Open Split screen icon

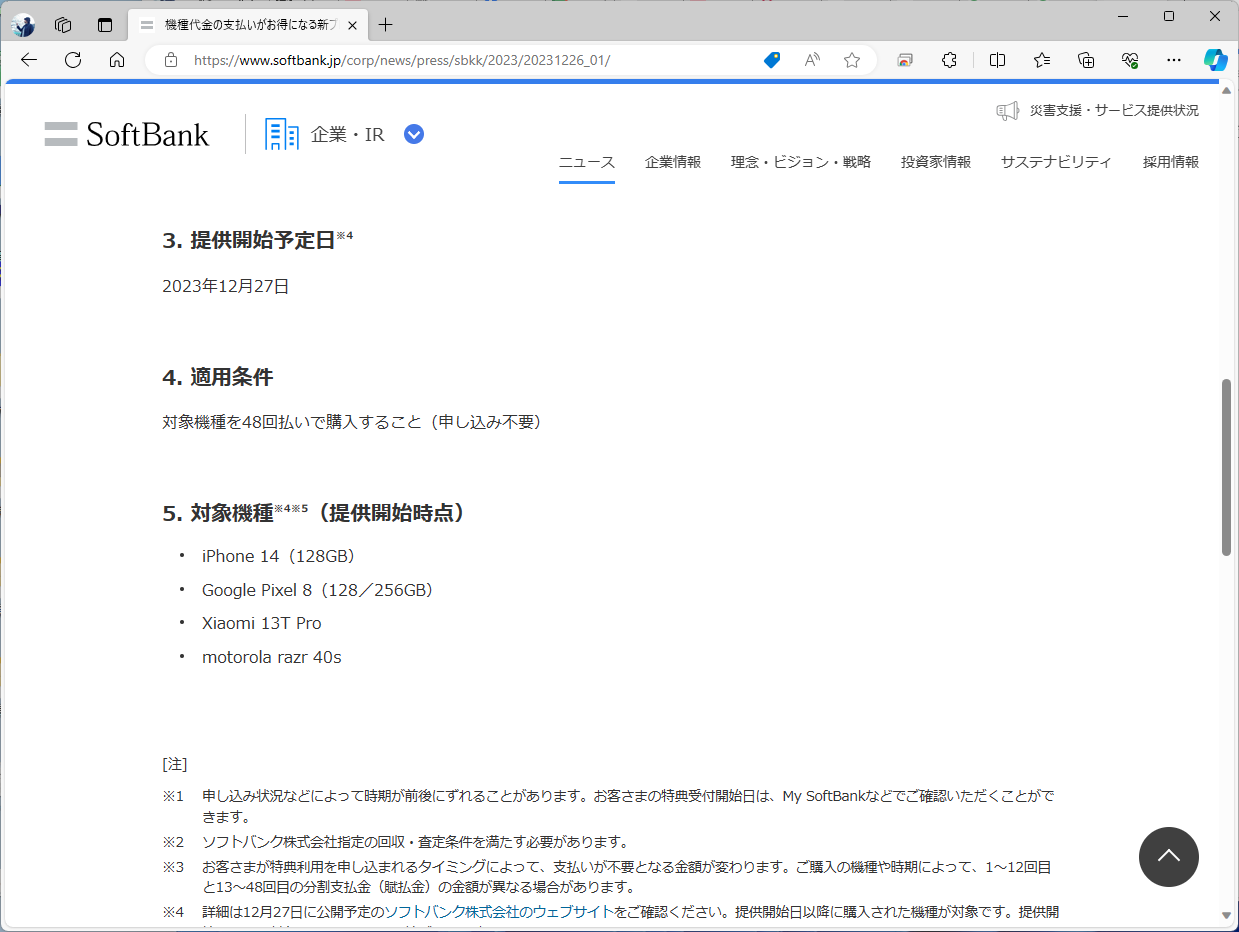point(997,60)
